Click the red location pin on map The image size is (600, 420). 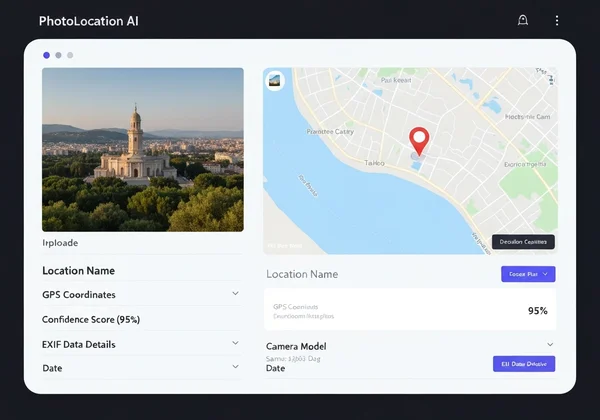(x=419, y=141)
